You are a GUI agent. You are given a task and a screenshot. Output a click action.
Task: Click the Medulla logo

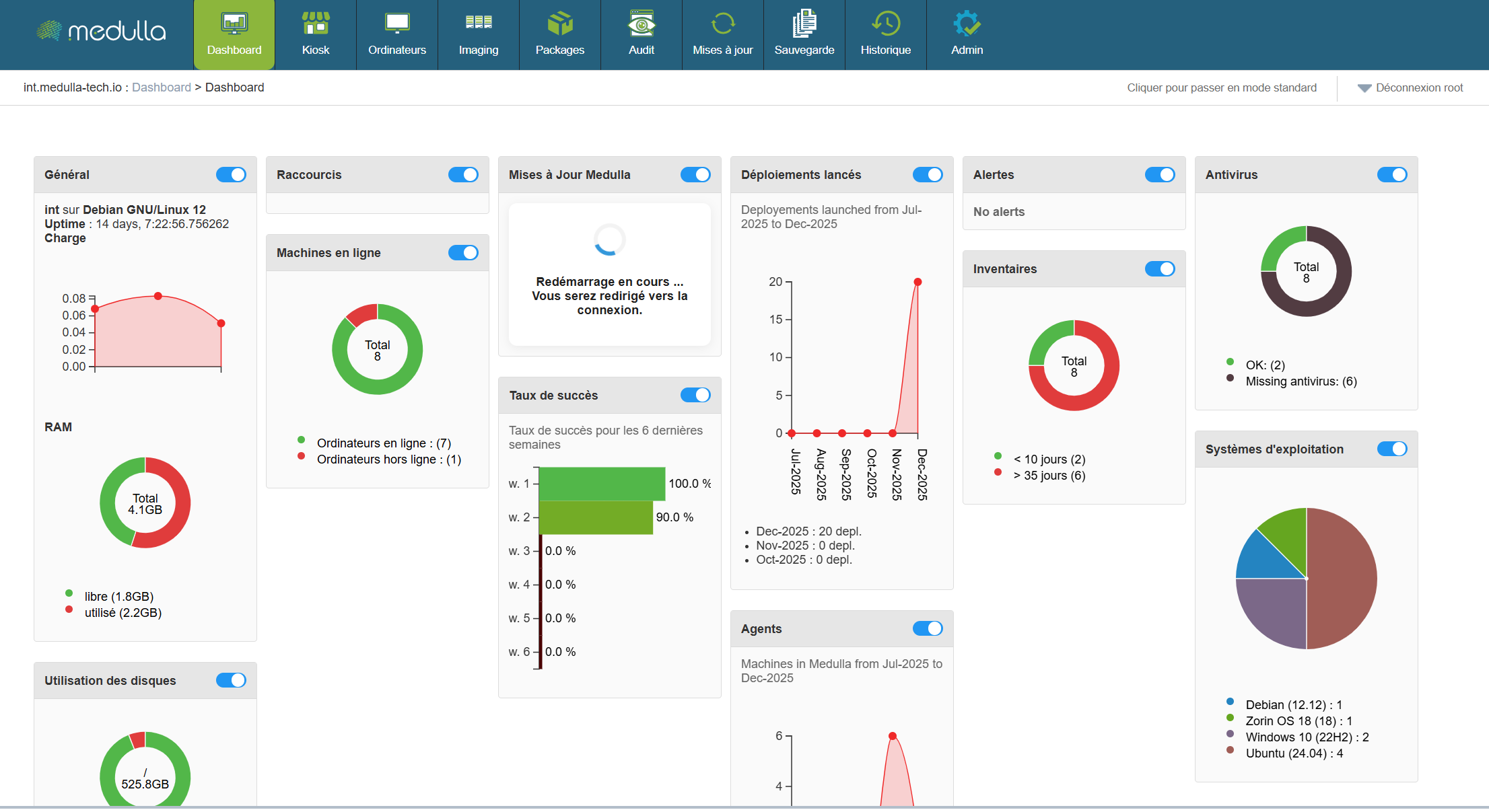tap(101, 31)
